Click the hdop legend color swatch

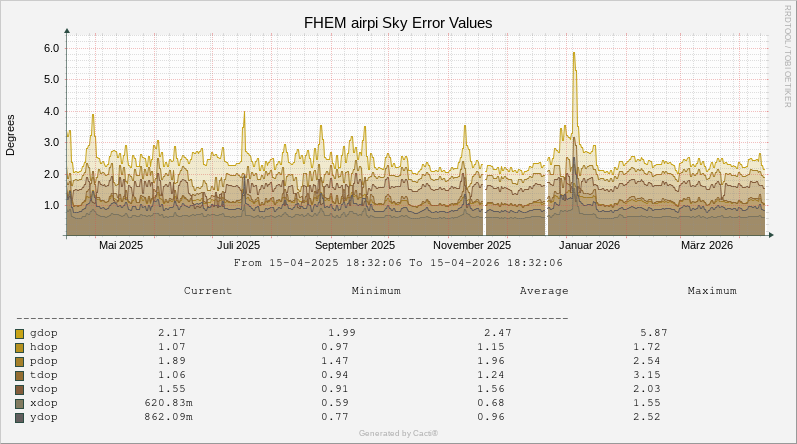[x=20, y=347]
